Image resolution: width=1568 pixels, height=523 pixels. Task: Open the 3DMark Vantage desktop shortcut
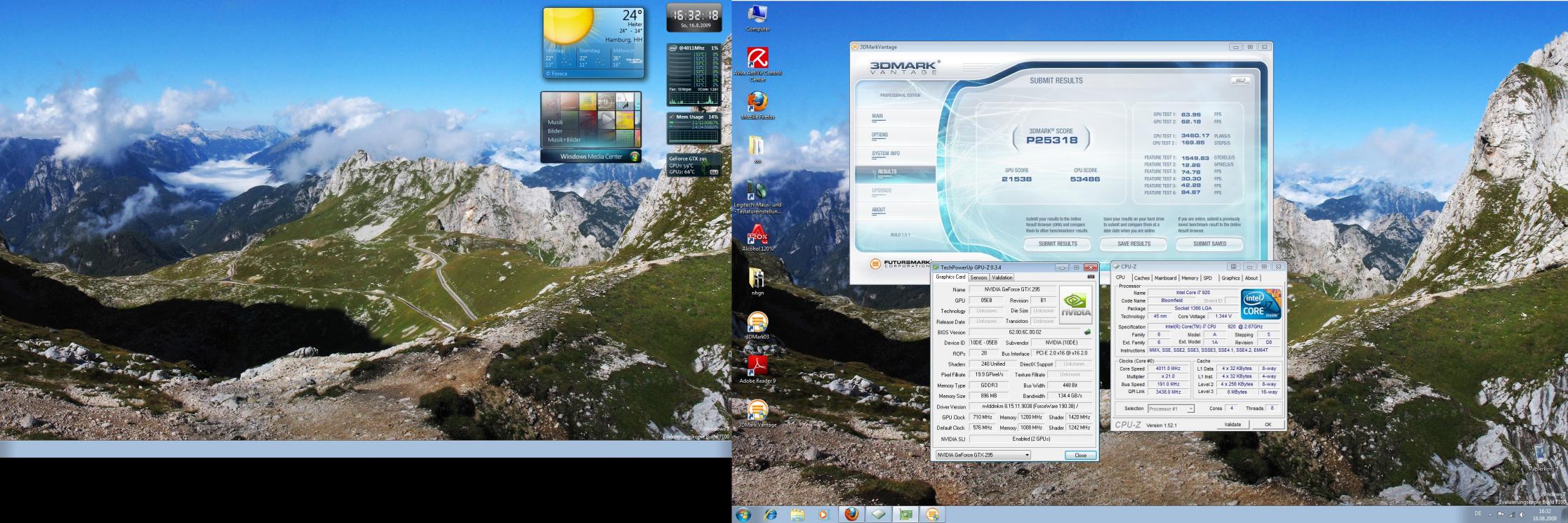click(x=757, y=413)
